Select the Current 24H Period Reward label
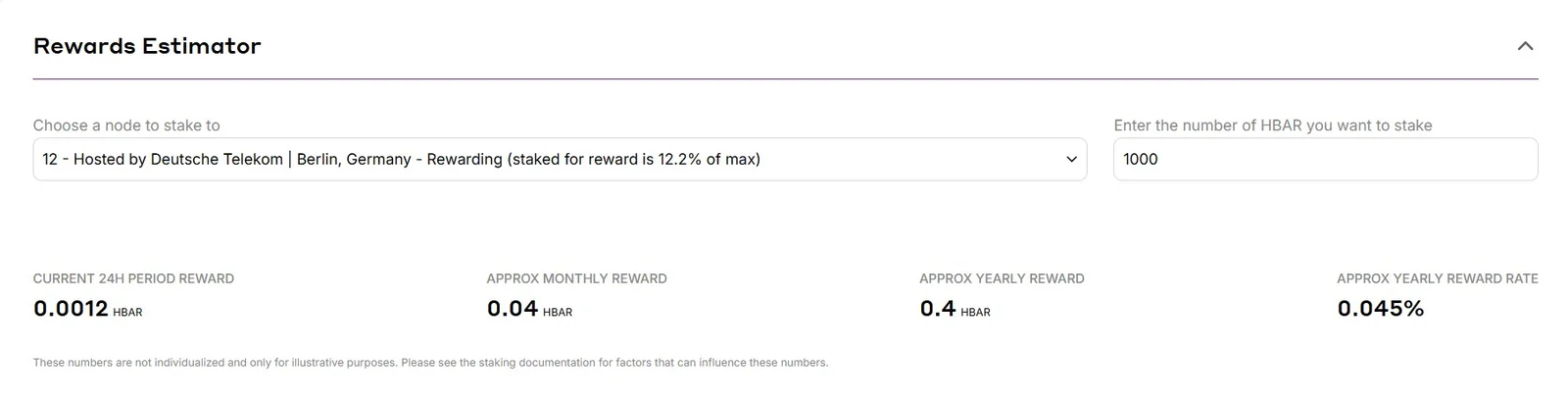The height and width of the screenshot is (399, 1568). coord(133,278)
